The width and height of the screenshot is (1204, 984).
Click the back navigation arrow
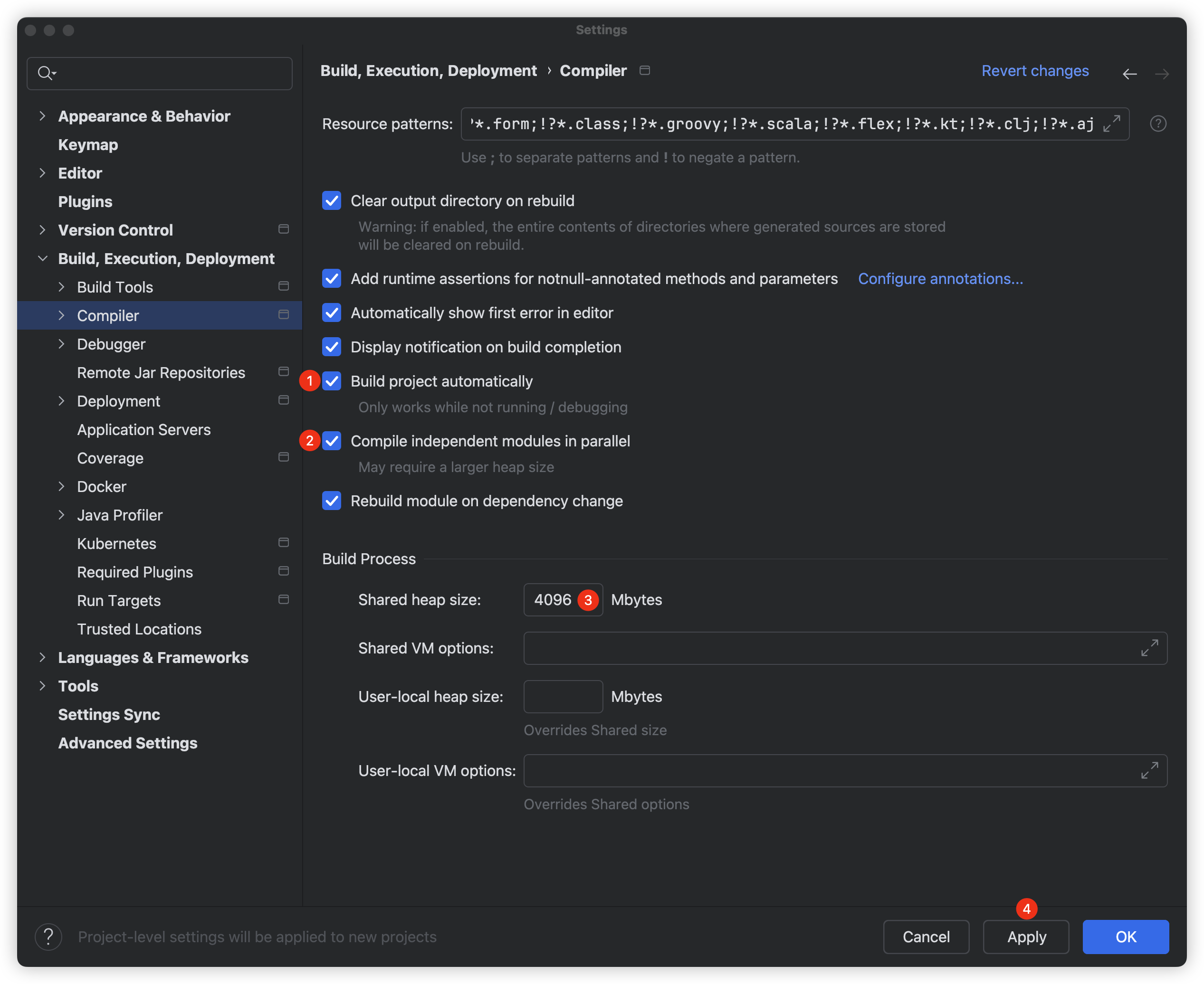[x=1129, y=74]
